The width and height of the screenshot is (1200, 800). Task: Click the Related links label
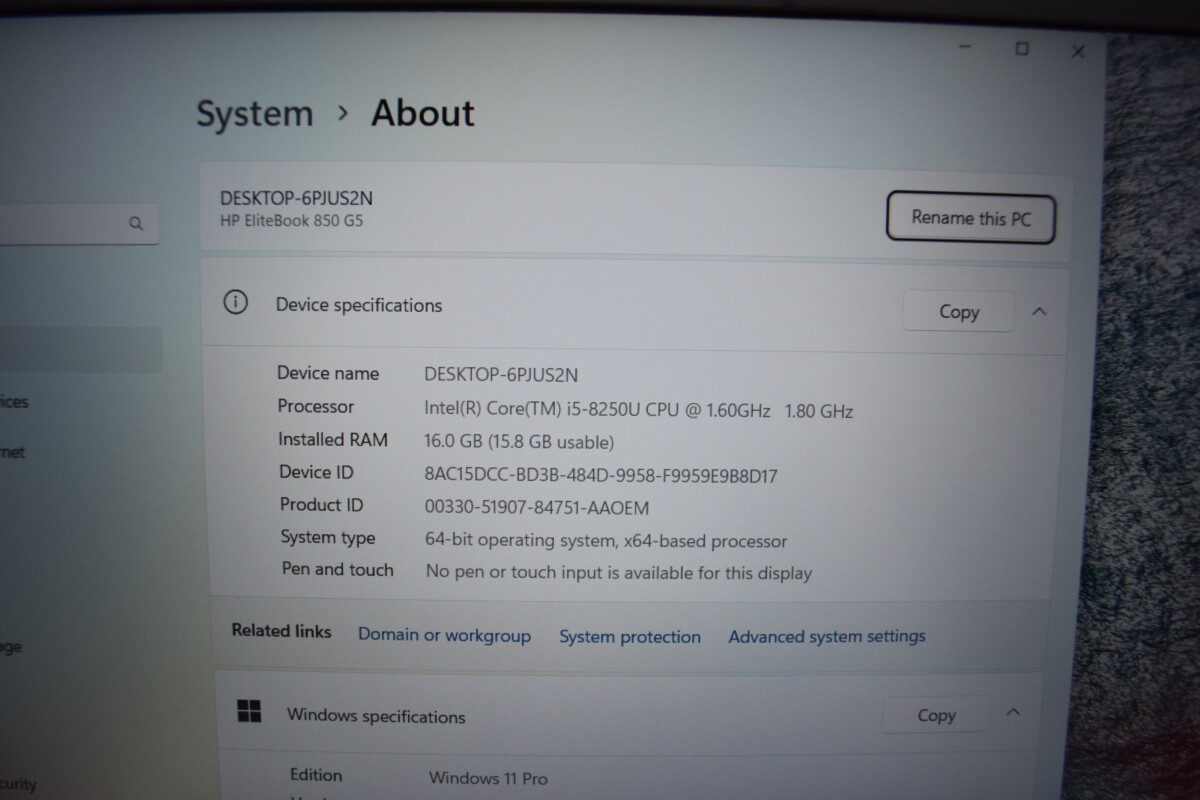pyautogui.click(x=281, y=631)
